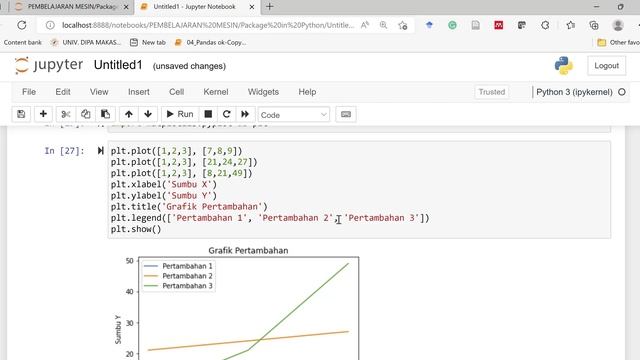Insert cell below with plus icon
The image size is (640, 360).
tap(43, 114)
